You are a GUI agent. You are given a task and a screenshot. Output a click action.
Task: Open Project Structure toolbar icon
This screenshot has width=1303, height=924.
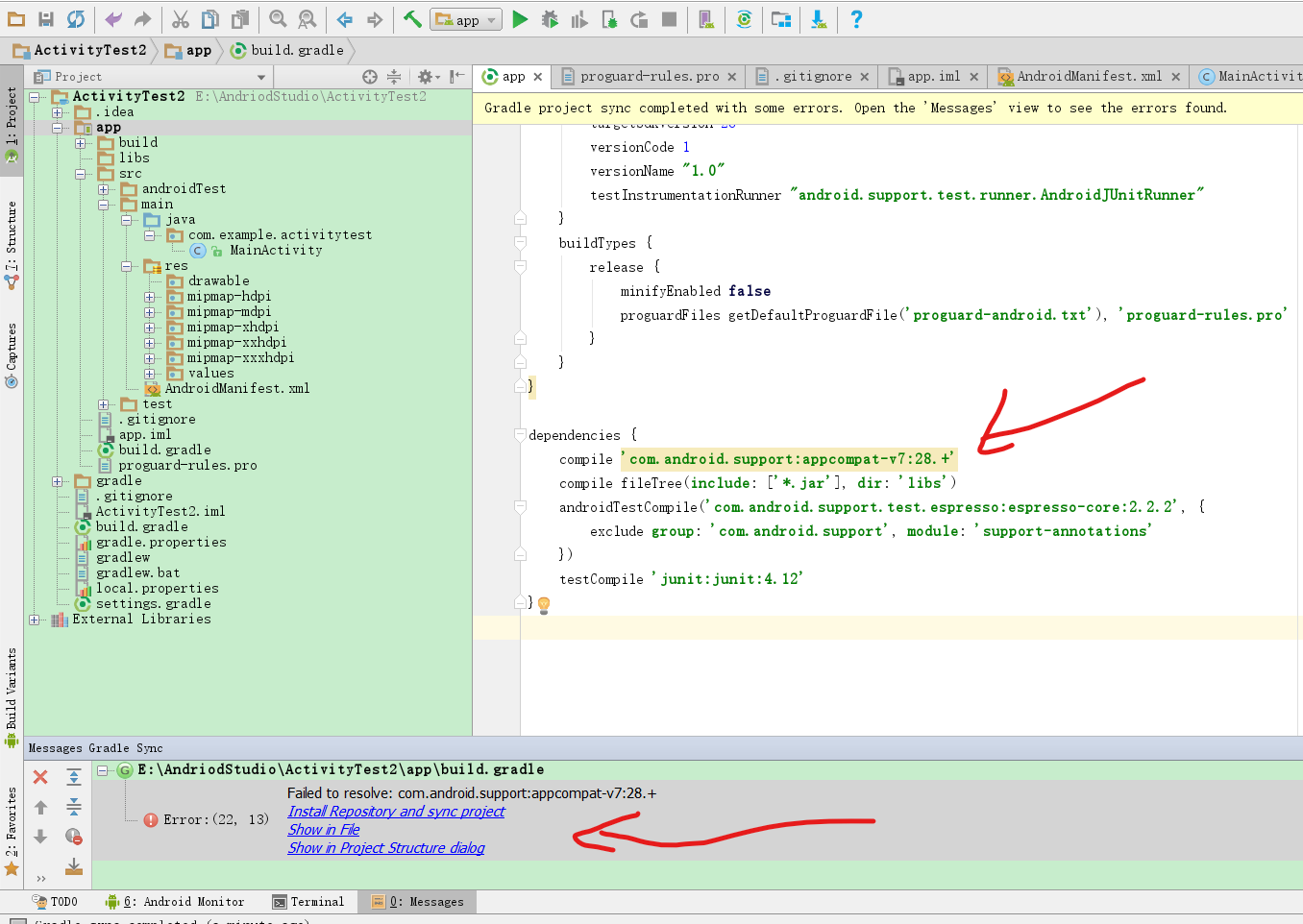[x=781, y=19]
